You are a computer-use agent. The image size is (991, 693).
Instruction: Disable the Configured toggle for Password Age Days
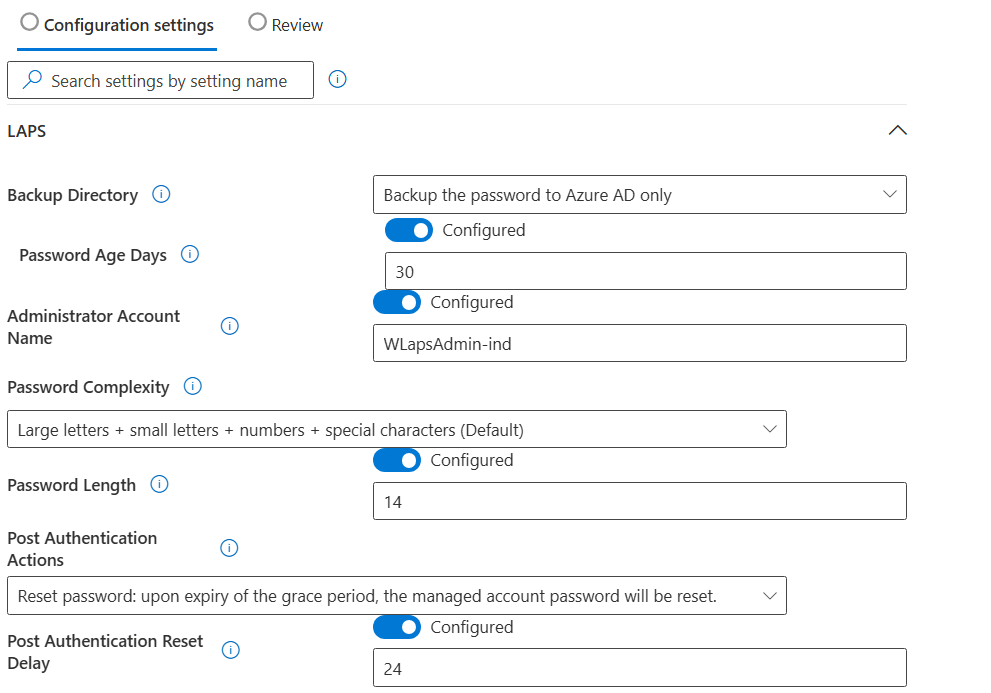pos(409,230)
